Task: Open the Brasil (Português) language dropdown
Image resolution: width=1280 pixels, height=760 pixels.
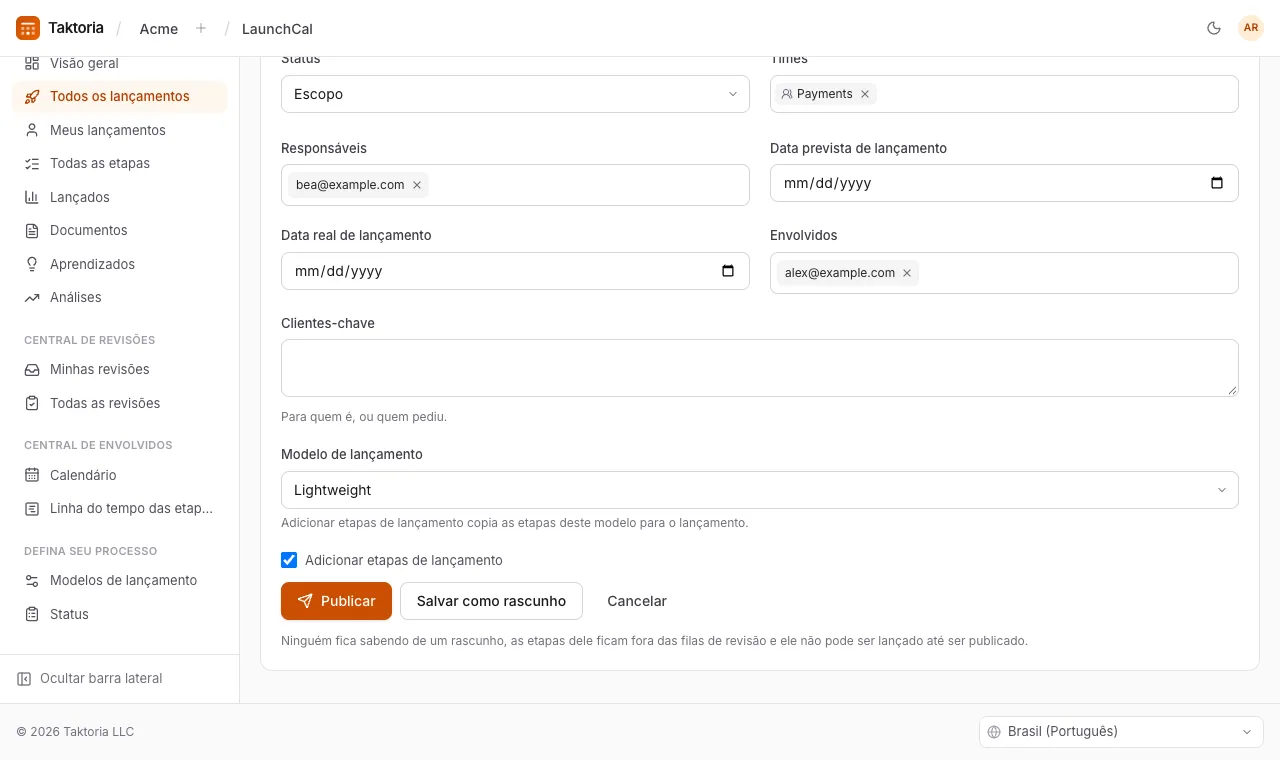Action: point(1121,732)
